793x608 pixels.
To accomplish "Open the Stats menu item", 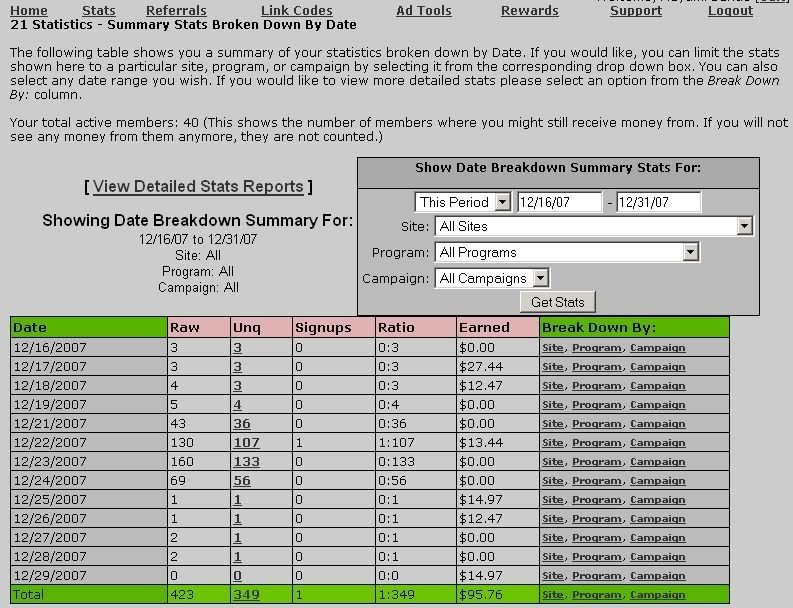I will pos(98,10).
